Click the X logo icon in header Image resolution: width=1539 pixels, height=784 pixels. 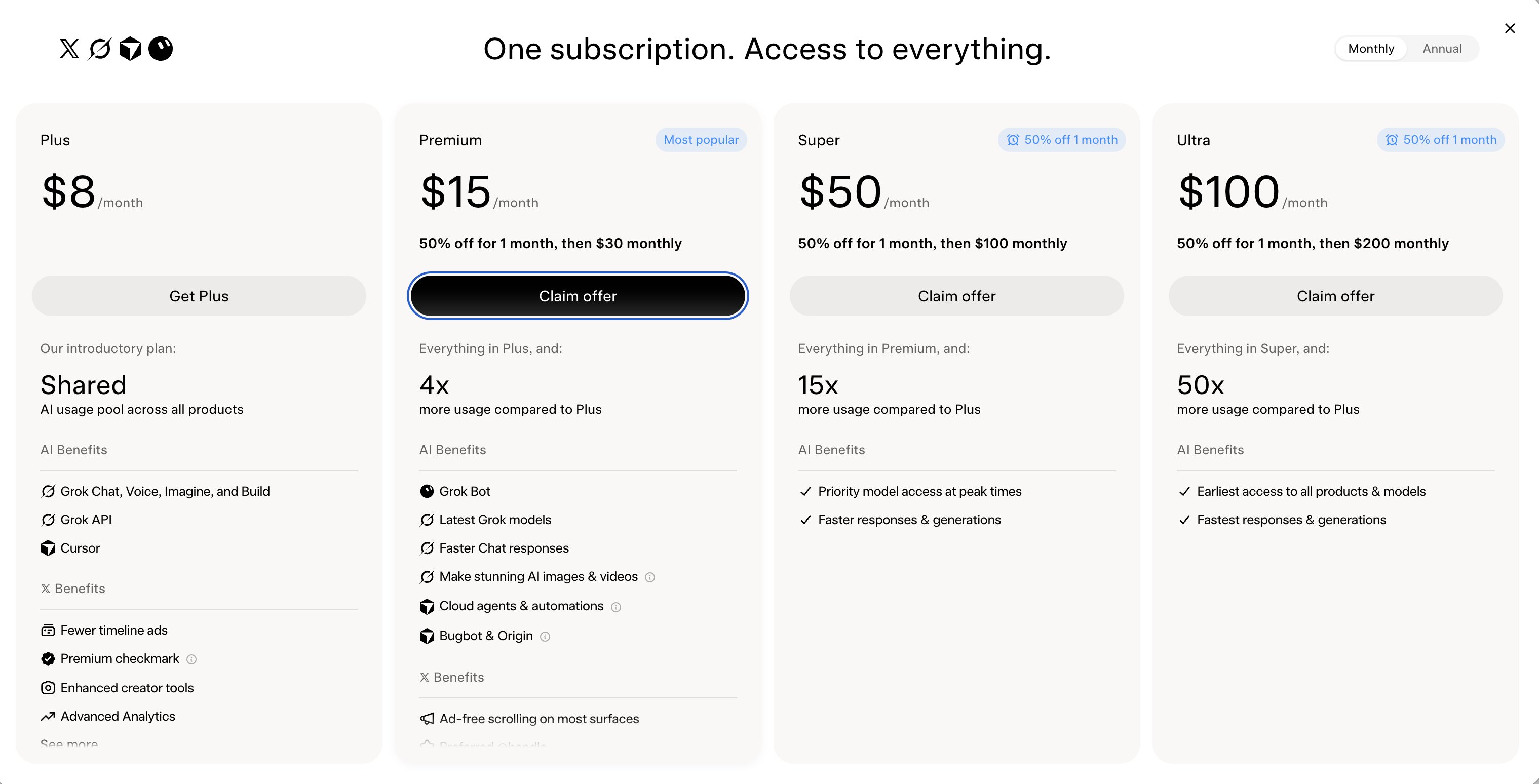pos(69,48)
